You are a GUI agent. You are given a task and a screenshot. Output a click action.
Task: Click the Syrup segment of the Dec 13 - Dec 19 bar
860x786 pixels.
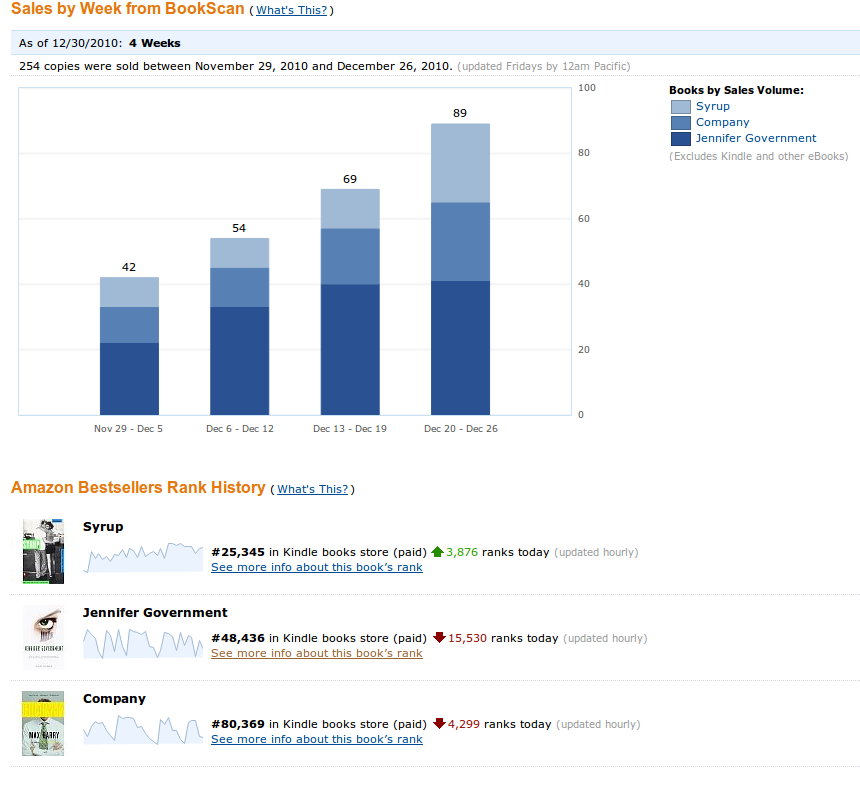click(350, 209)
